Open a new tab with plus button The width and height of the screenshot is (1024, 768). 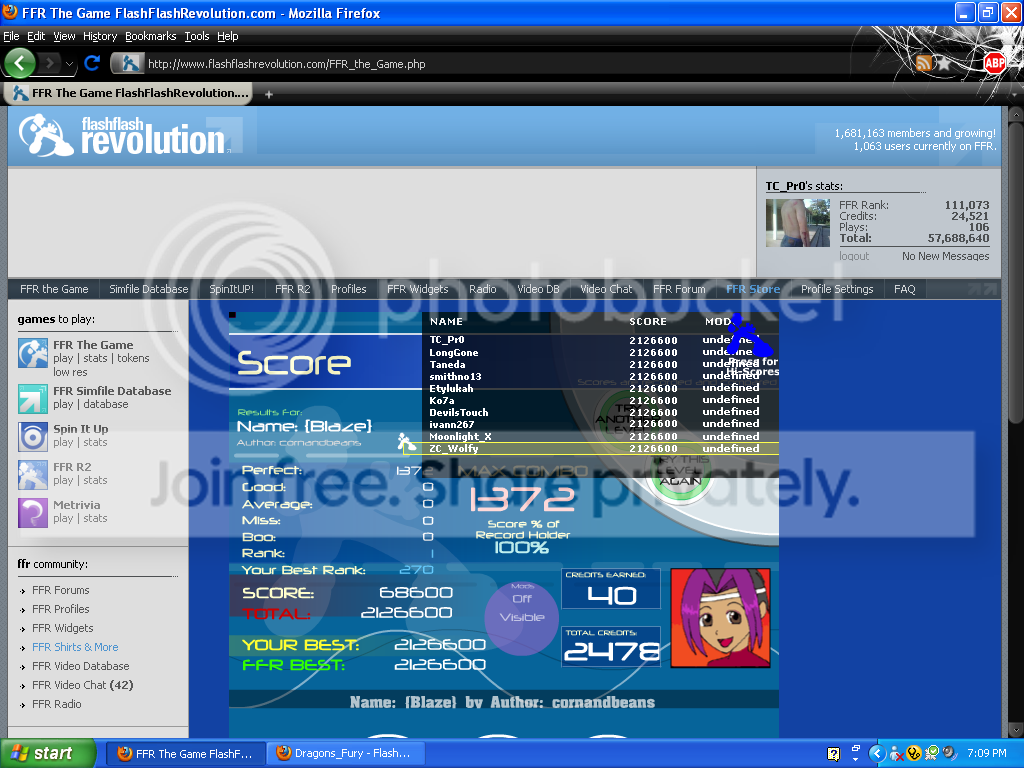[x=268, y=93]
